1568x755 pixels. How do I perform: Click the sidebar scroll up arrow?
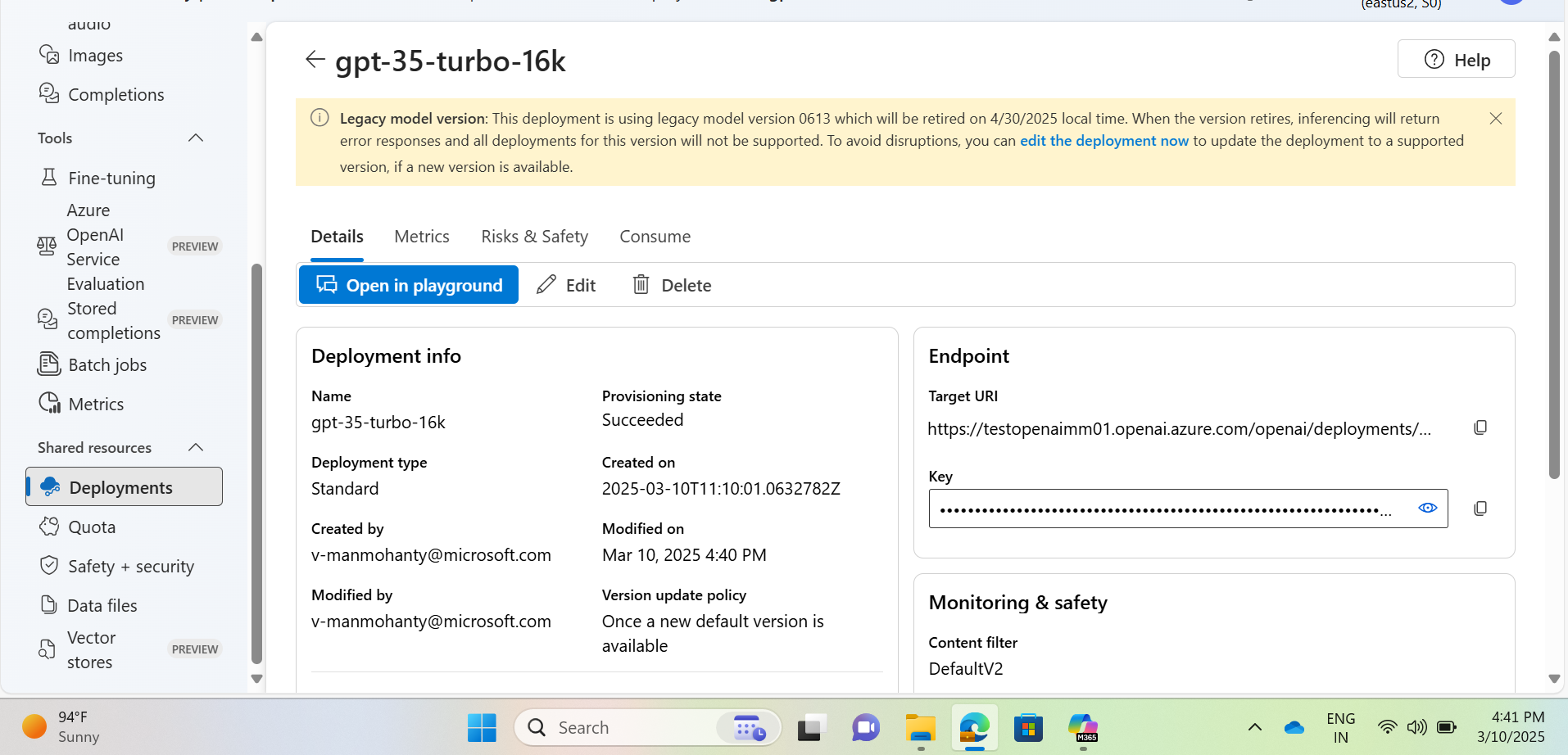point(256,37)
